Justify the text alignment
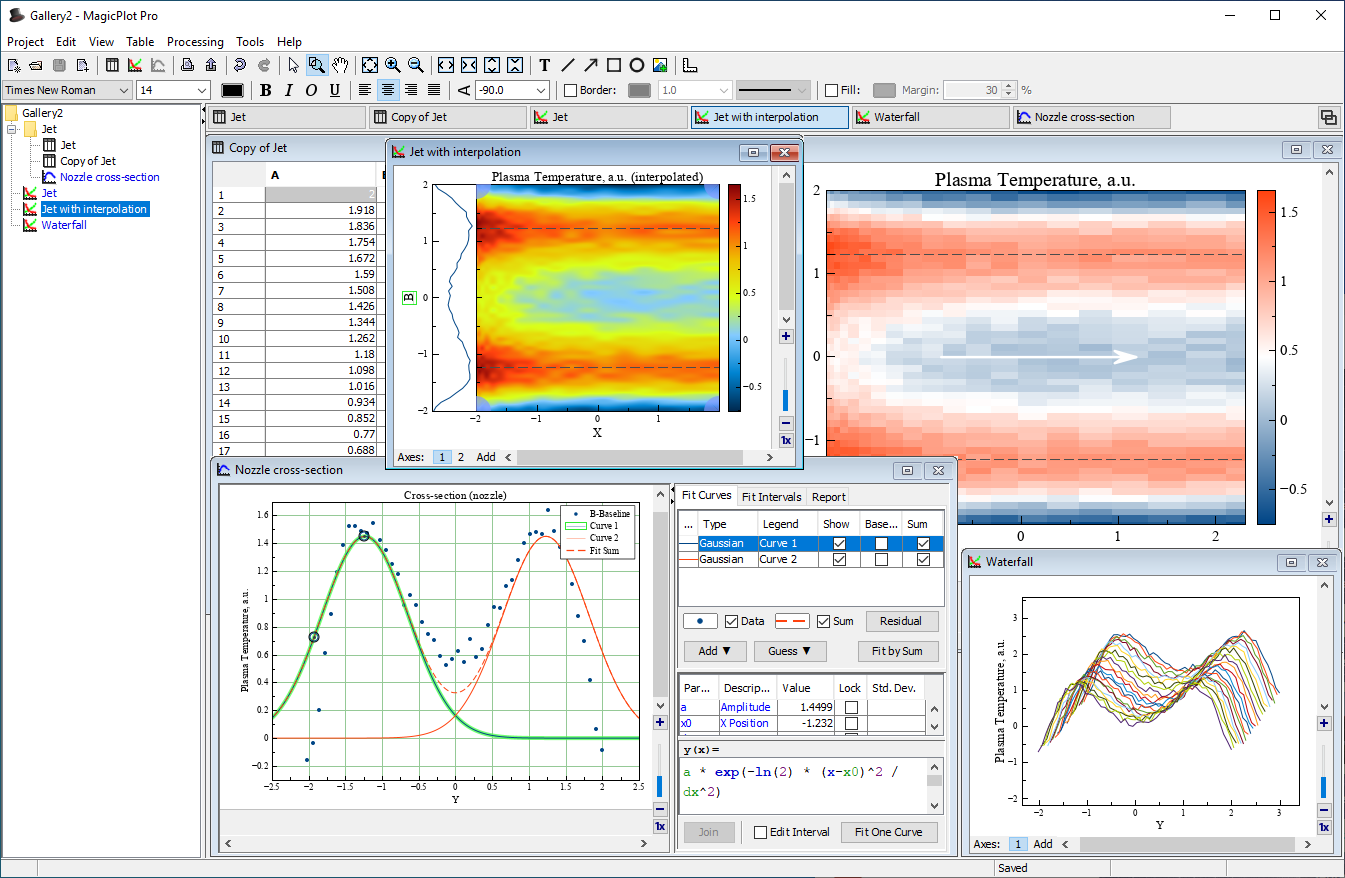1345x878 pixels. (434, 90)
